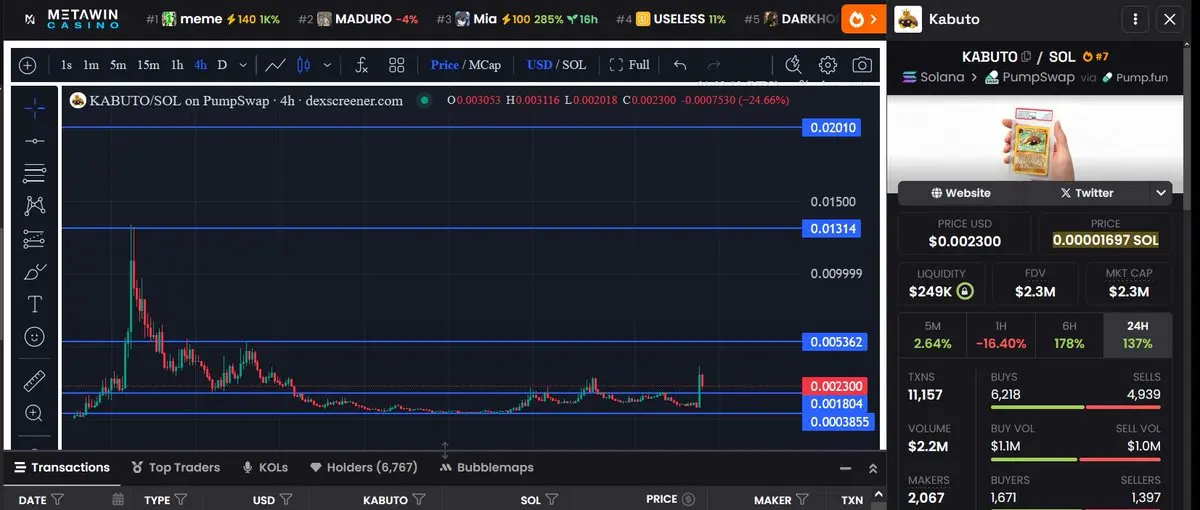Click the Kabuto token avatar in the header
The height and width of the screenshot is (510, 1200).
(x=908, y=19)
